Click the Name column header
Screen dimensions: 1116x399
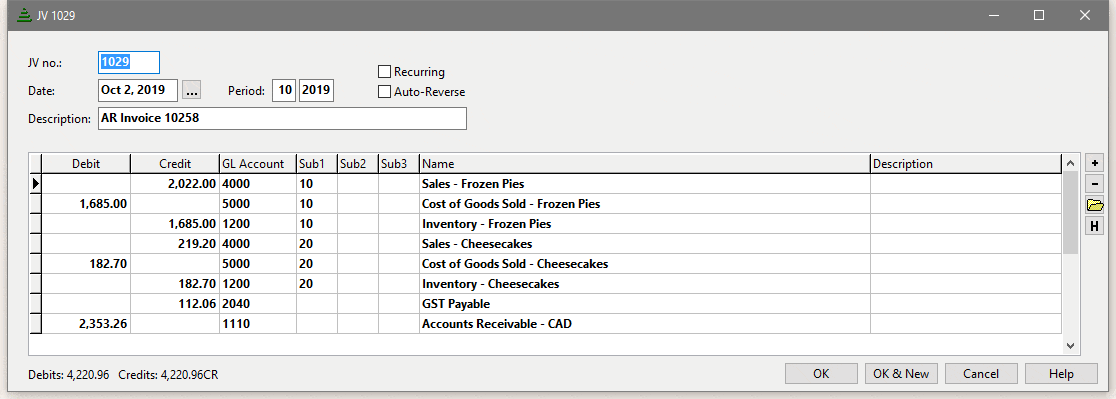645,164
